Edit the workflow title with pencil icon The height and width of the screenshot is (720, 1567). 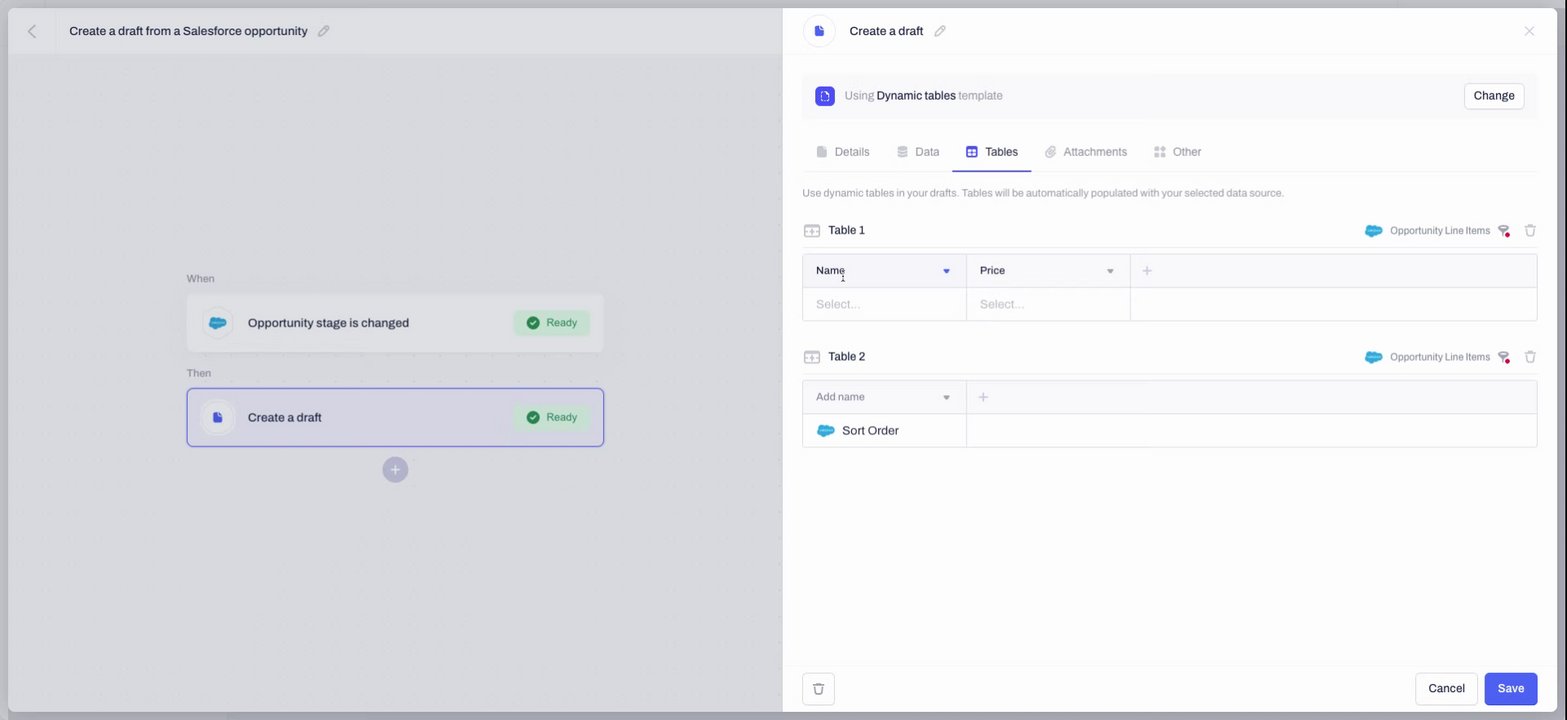[x=323, y=31]
